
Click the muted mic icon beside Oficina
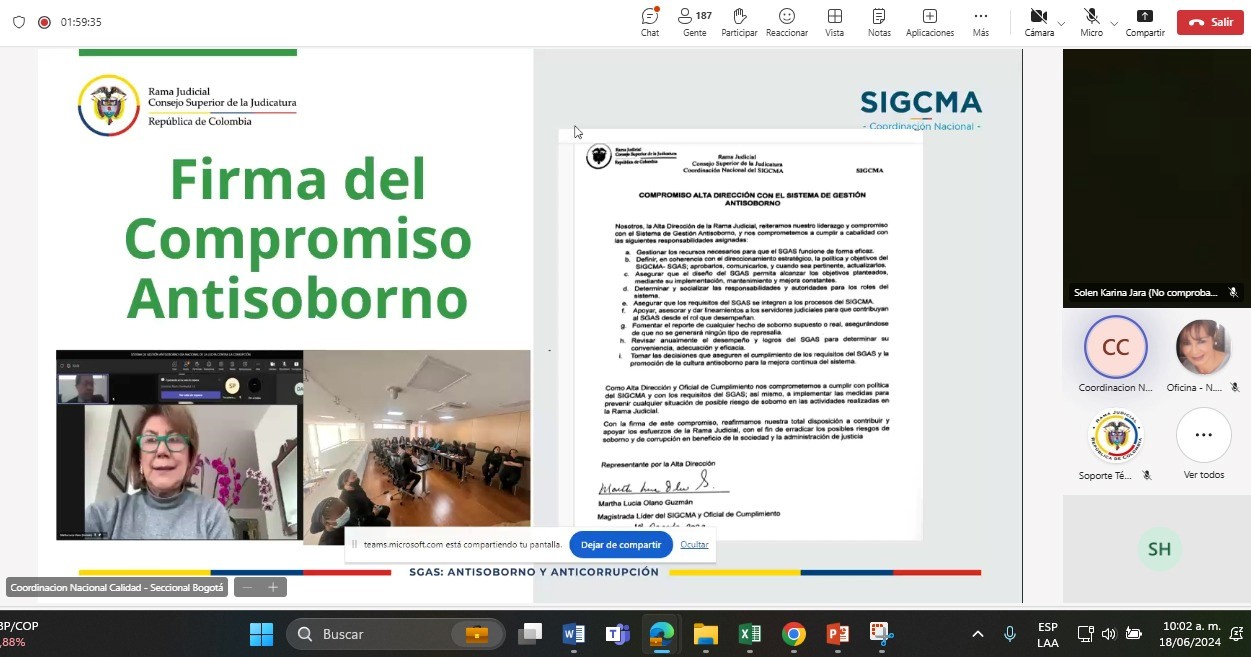1235,388
